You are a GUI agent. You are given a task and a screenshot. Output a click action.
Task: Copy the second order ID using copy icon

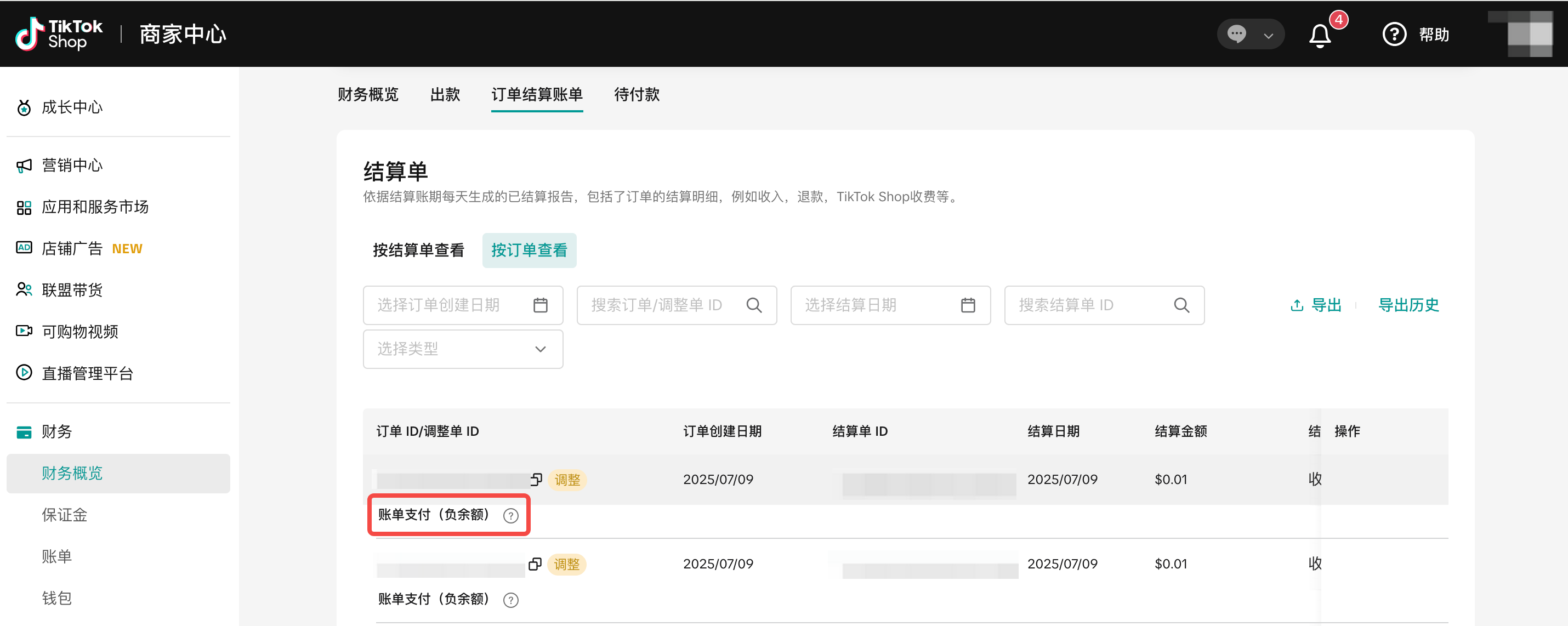point(535,564)
